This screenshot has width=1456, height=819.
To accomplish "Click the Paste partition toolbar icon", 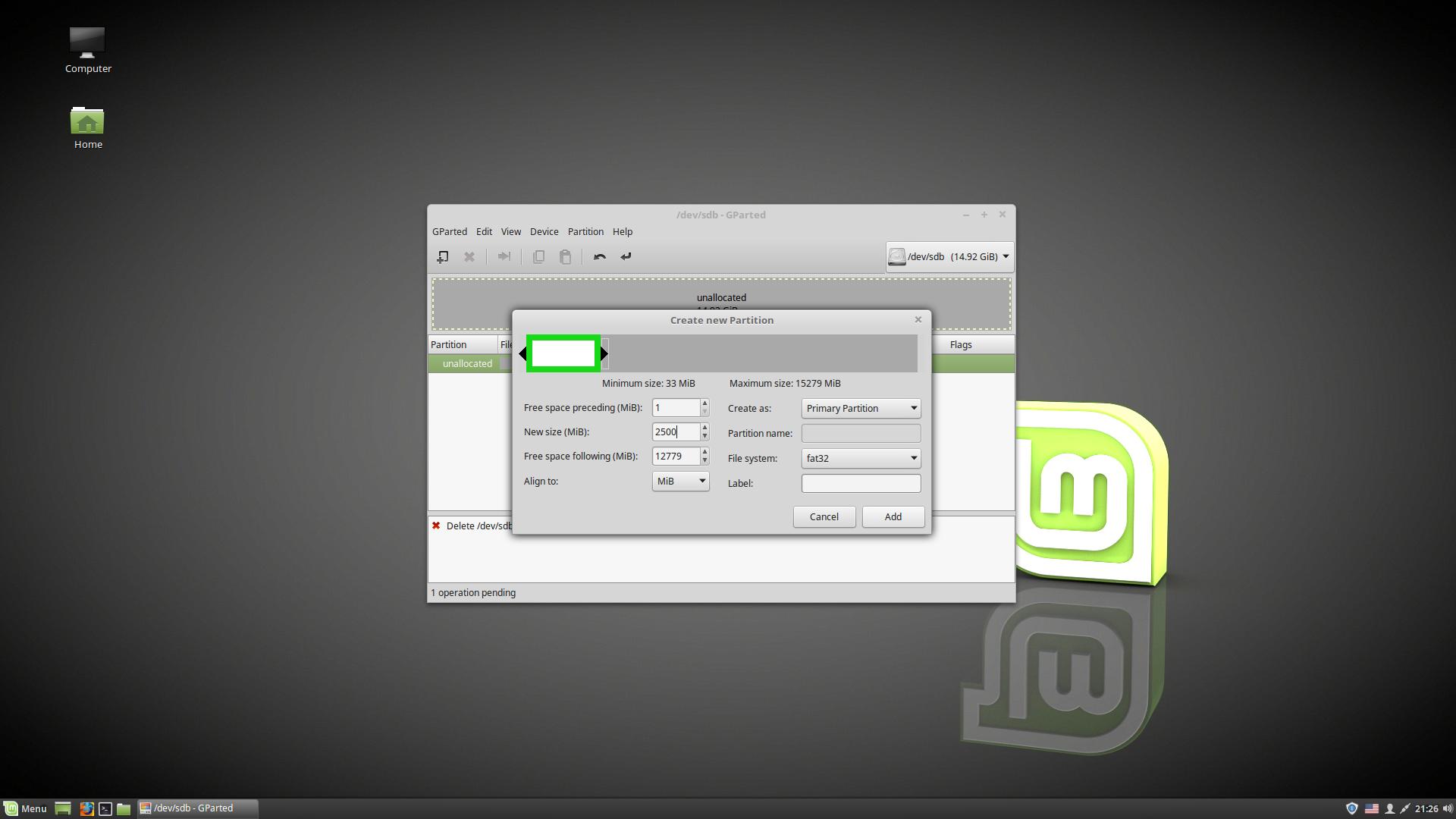I will (565, 257).
